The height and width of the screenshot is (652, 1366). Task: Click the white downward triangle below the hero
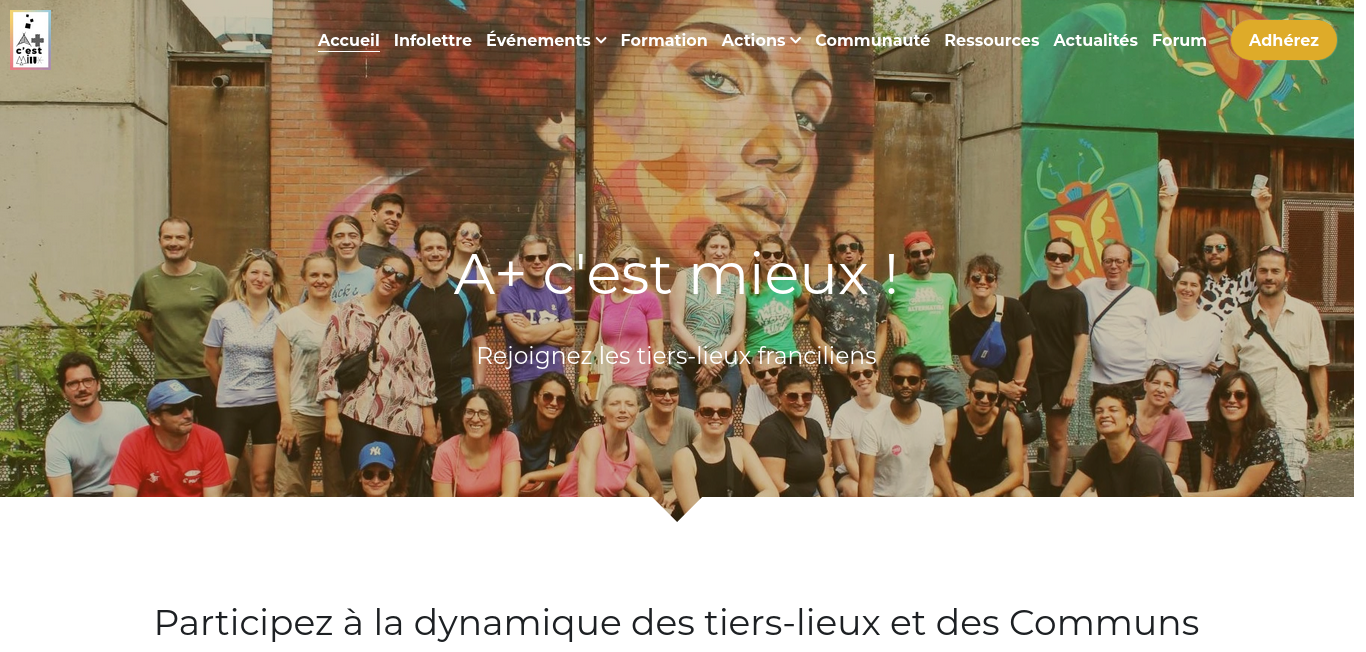click(677, 509)
